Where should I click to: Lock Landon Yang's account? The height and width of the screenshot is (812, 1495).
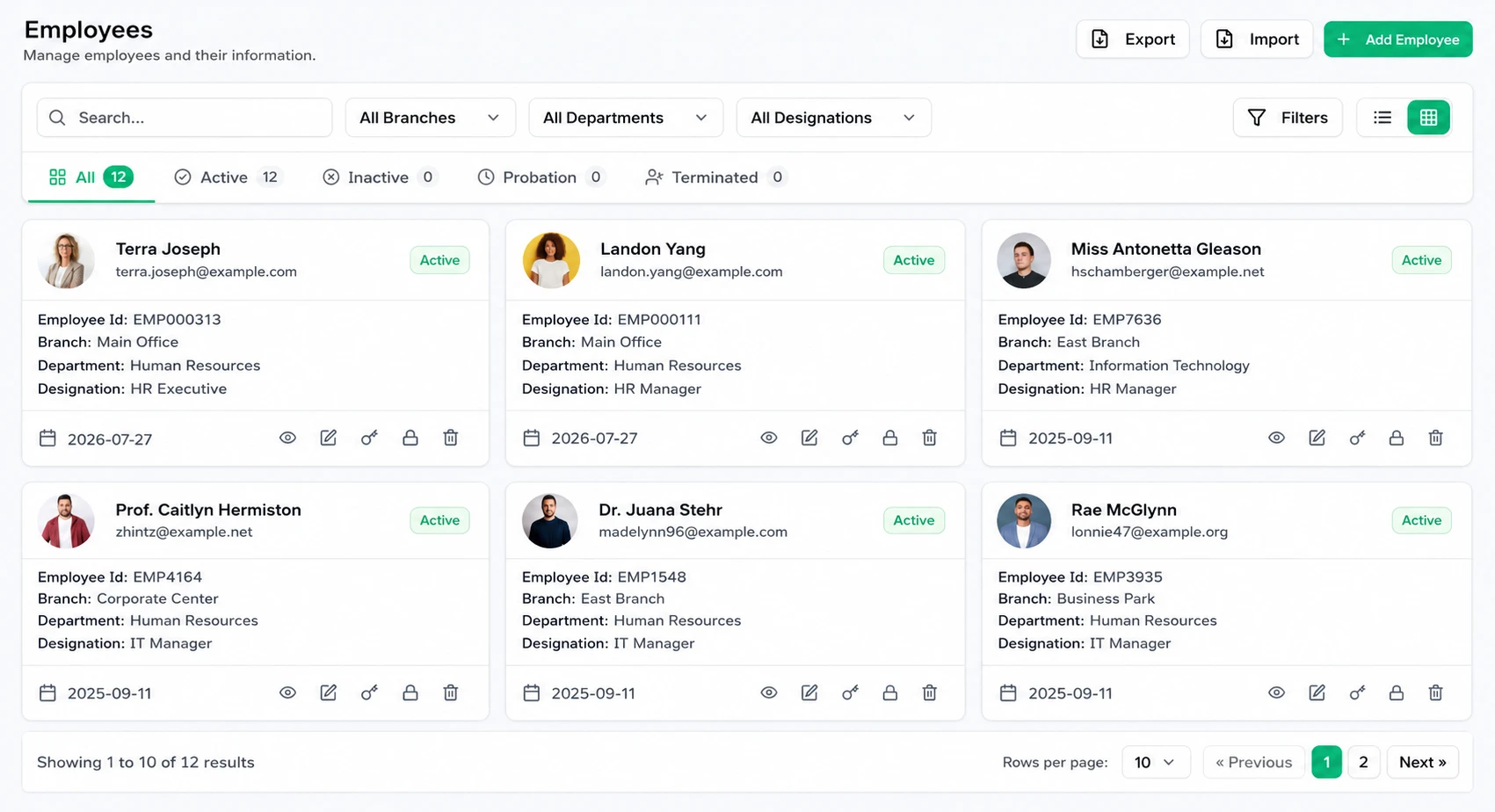click(890, 438)
